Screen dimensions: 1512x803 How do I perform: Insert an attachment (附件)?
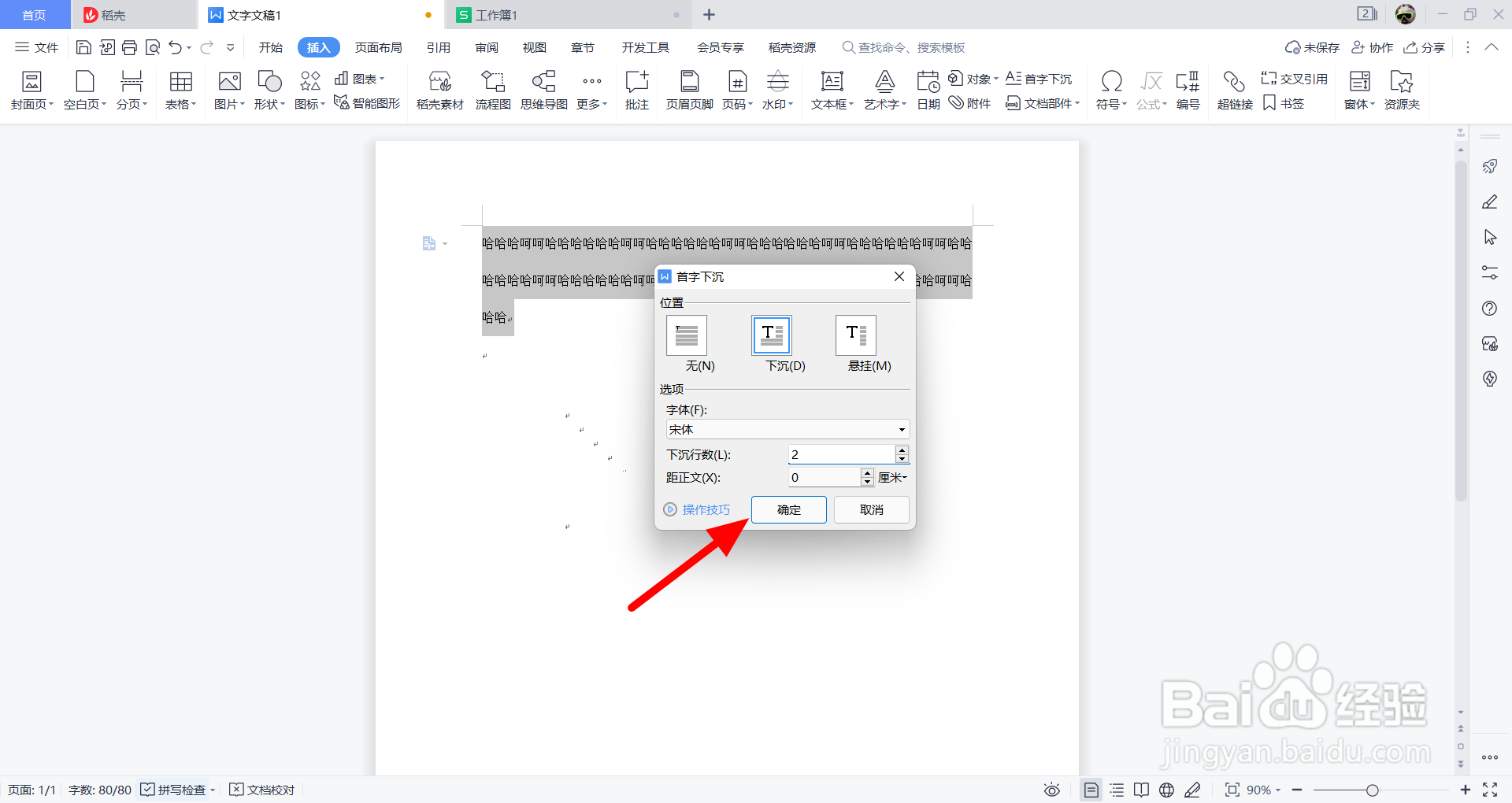pyautogui.click(x=969, y=103)
